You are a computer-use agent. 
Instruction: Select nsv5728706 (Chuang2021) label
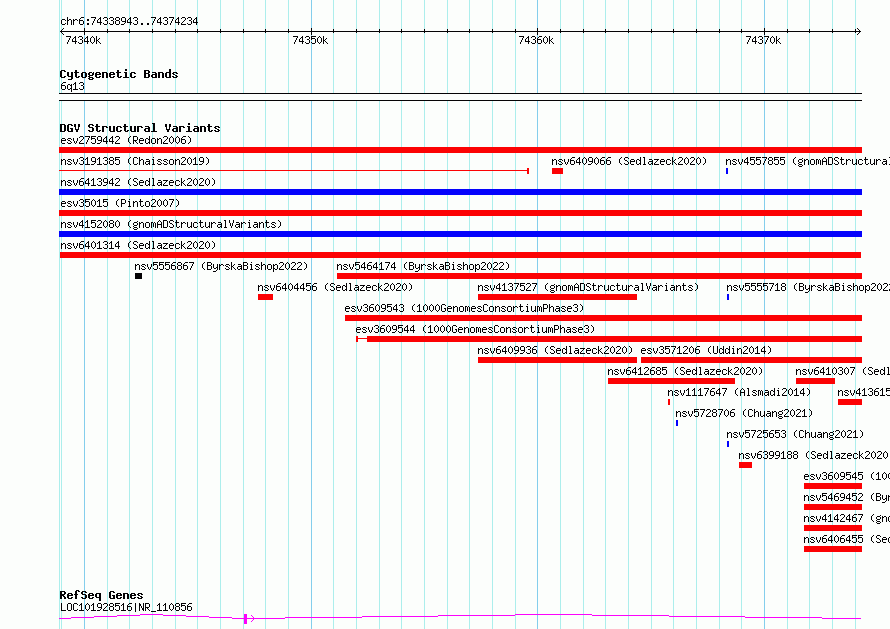[x=744, y=413]
